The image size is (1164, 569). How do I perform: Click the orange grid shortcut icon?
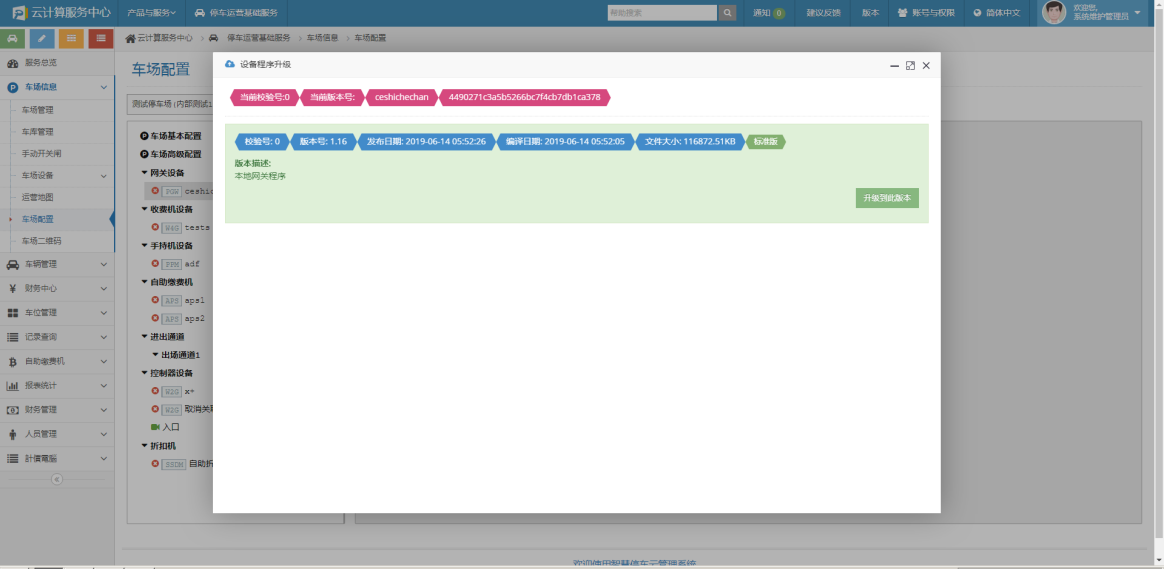tap(71, 38)
